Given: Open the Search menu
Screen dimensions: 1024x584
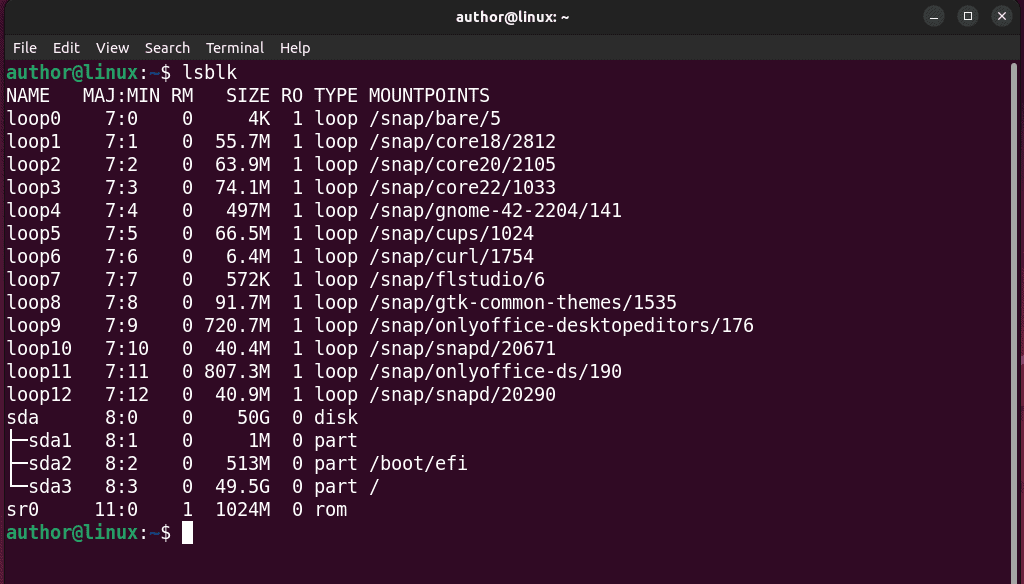Looking at the screenshot, I should 167,47.
